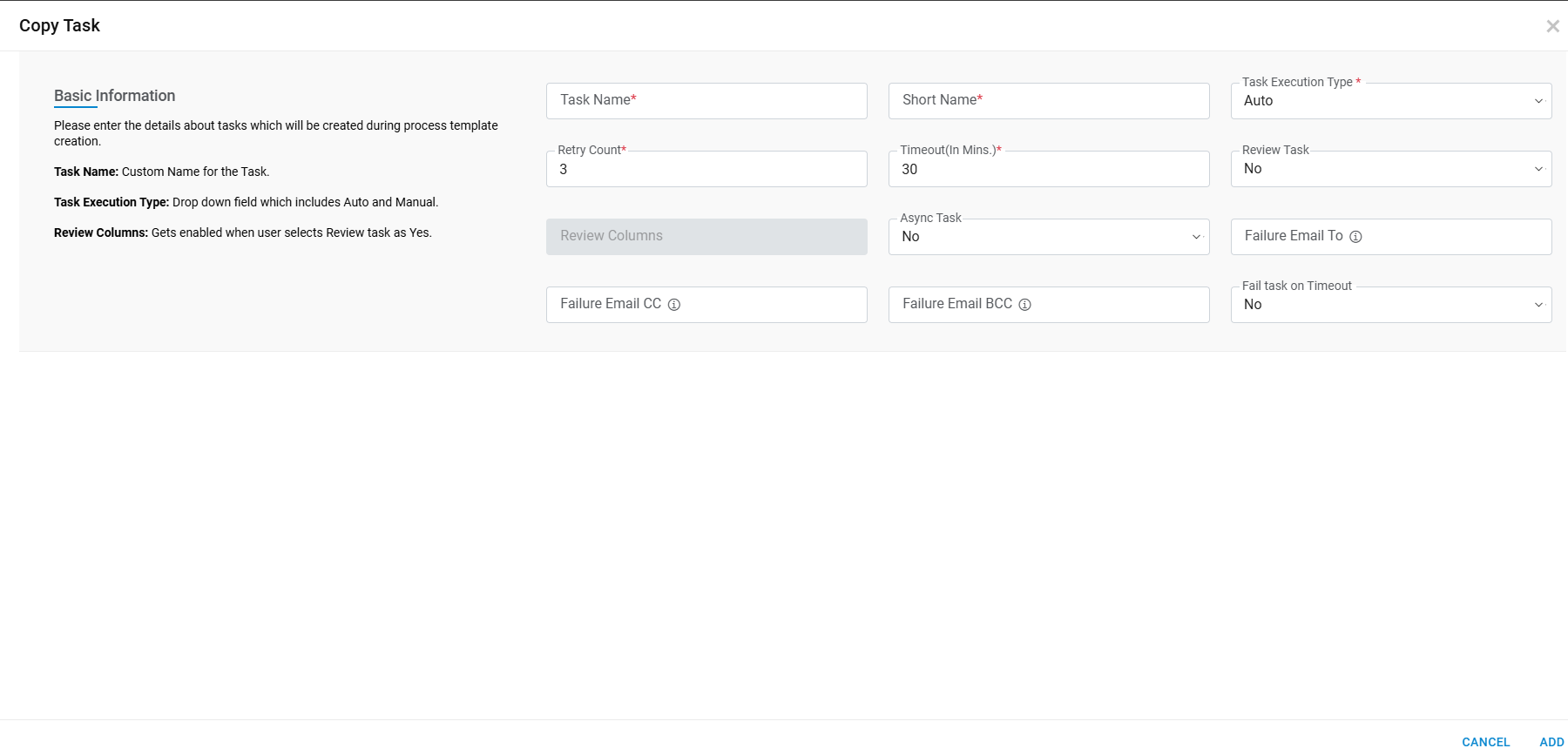Open the Task Execution Type dropdown

(1390, 101)
